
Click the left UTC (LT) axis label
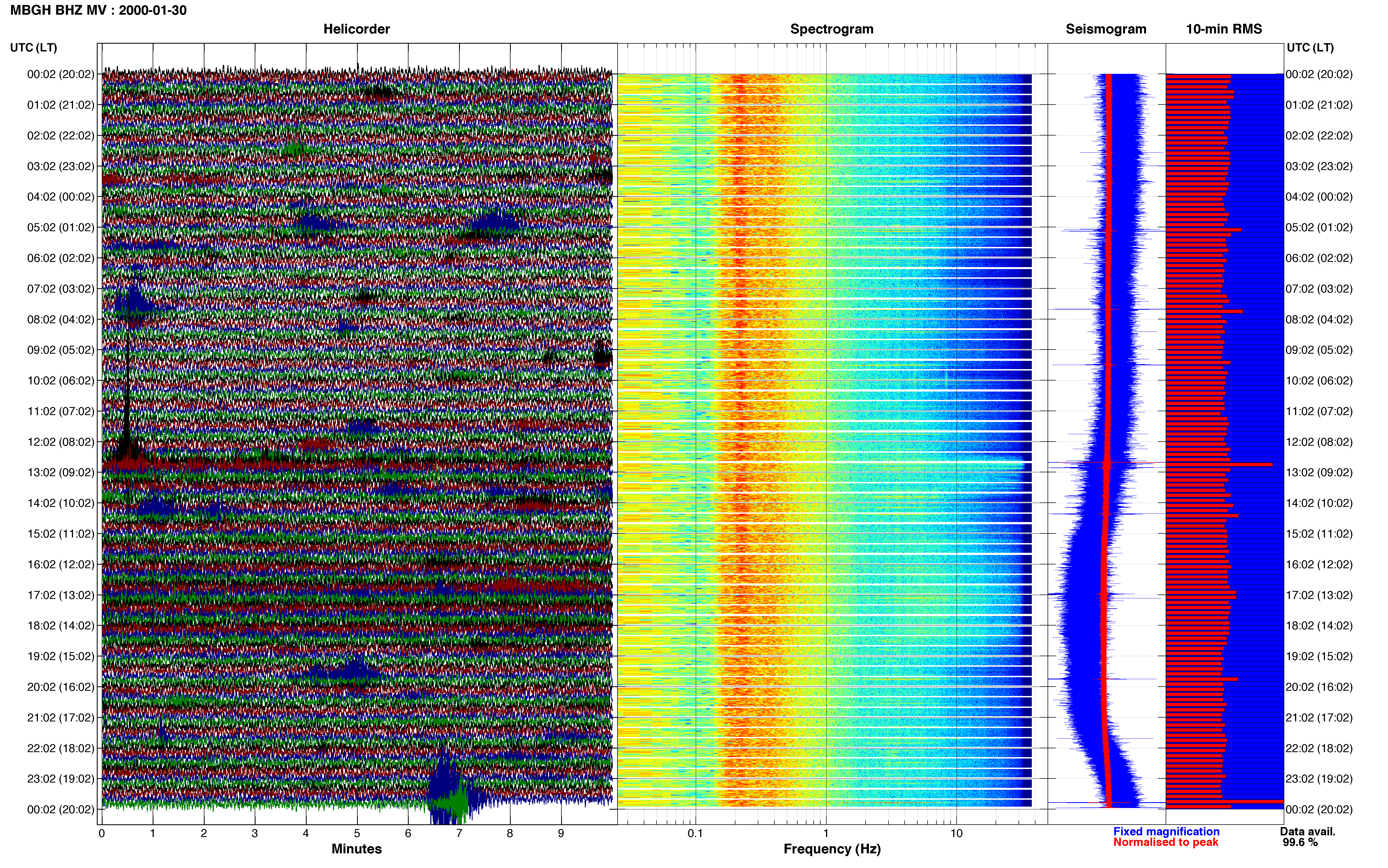(x=33, y=48)
